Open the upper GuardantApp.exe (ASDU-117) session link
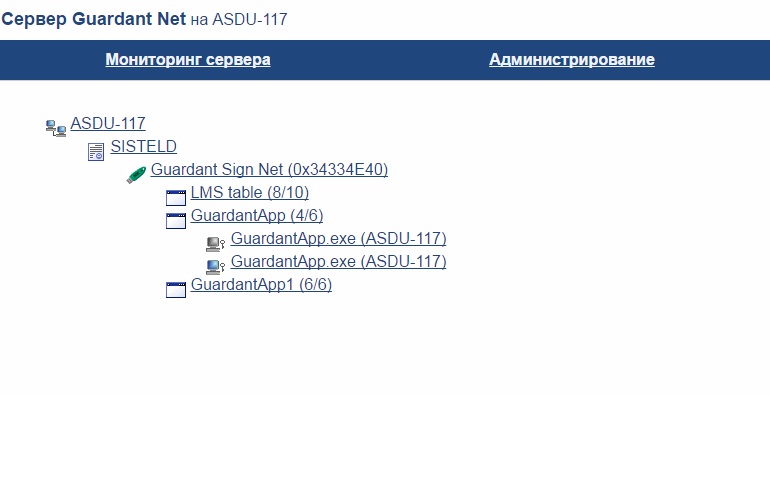Viewport: 770px width, 493px height. tap(338, 239)
